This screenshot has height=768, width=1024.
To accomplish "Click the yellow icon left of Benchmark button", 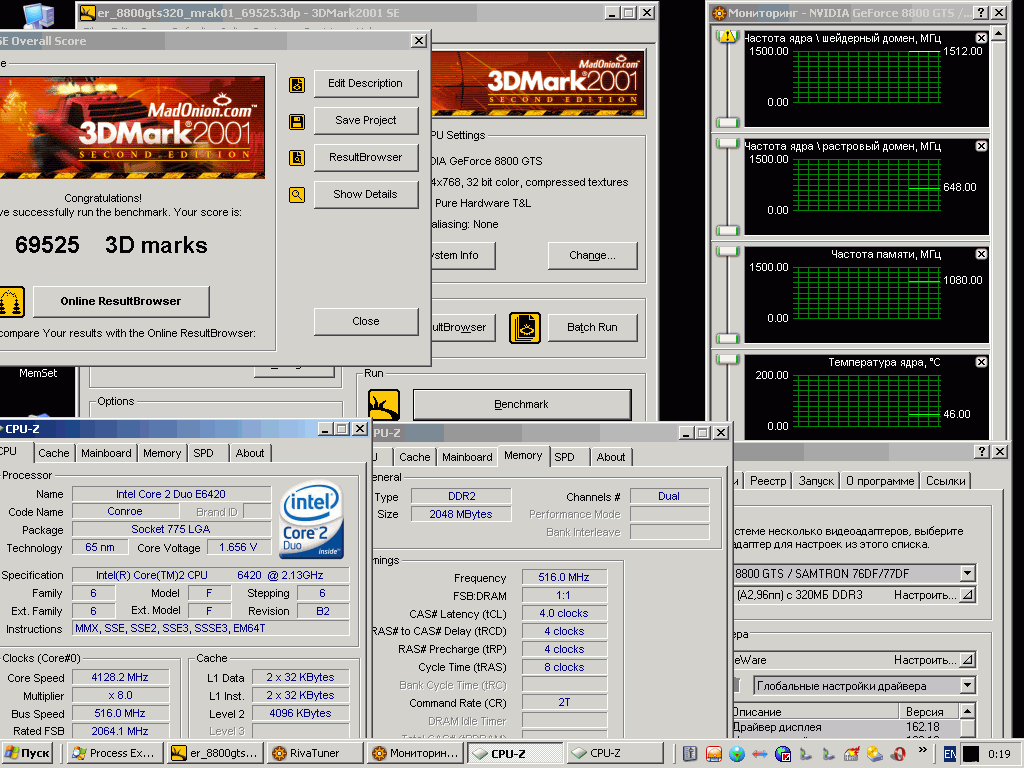I will pos(384,405).
